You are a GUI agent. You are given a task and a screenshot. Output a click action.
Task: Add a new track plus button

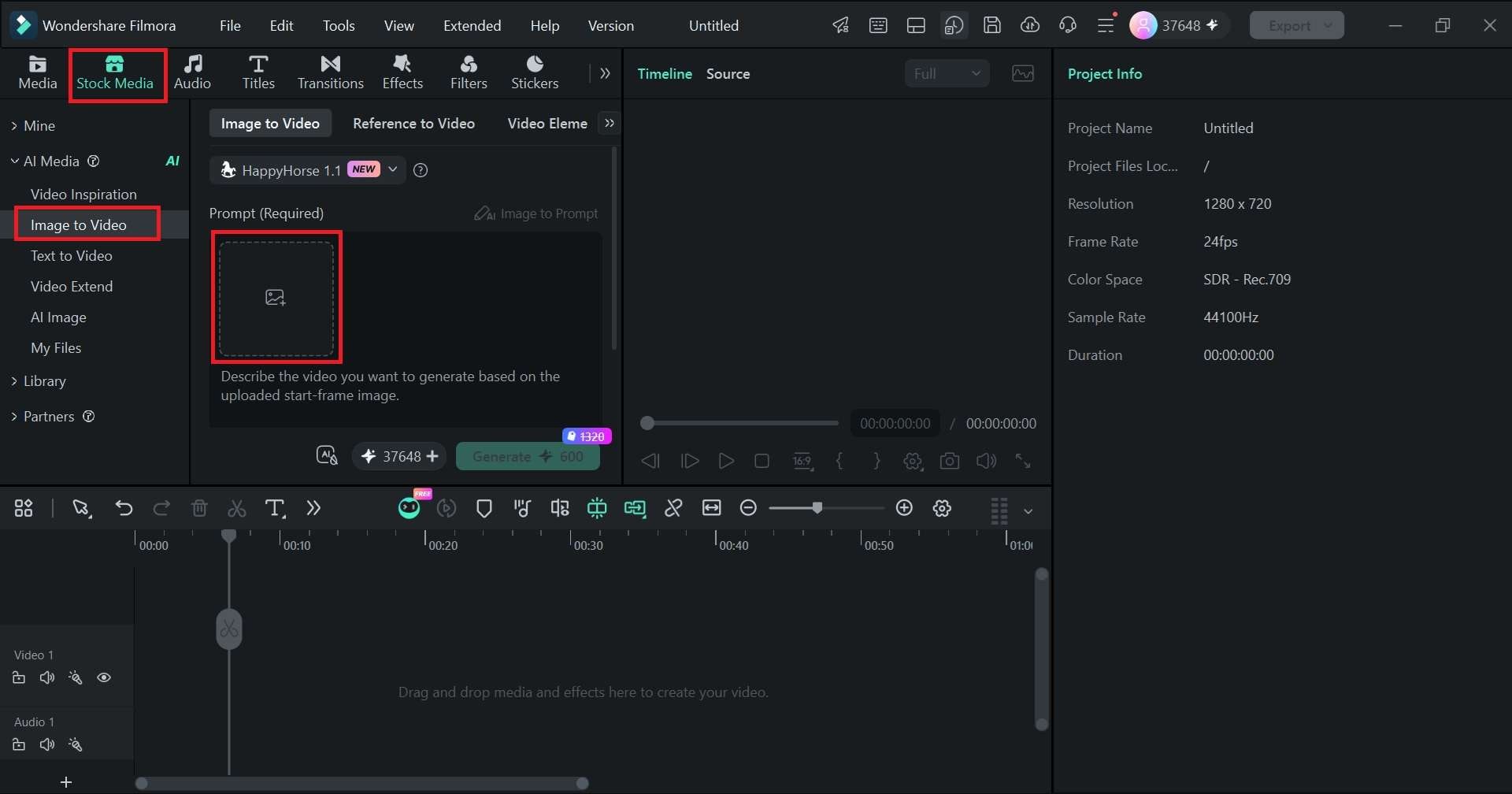(66, 782)
